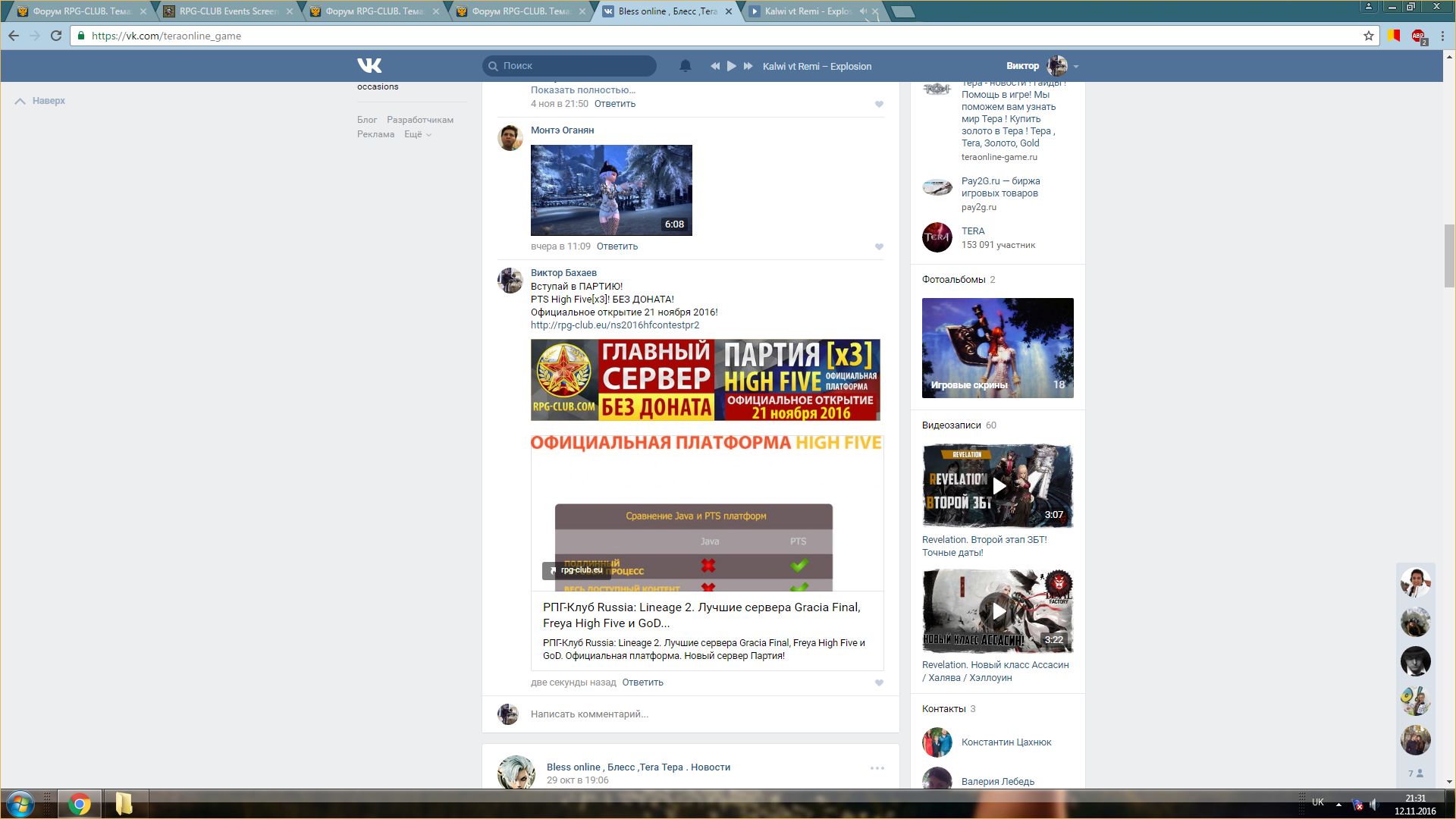Image resolution: width=1456 pixels, height=819 pixels.
Task: Play Revelation Новый класс Ассасин video
Action: [x=997, y=611]
